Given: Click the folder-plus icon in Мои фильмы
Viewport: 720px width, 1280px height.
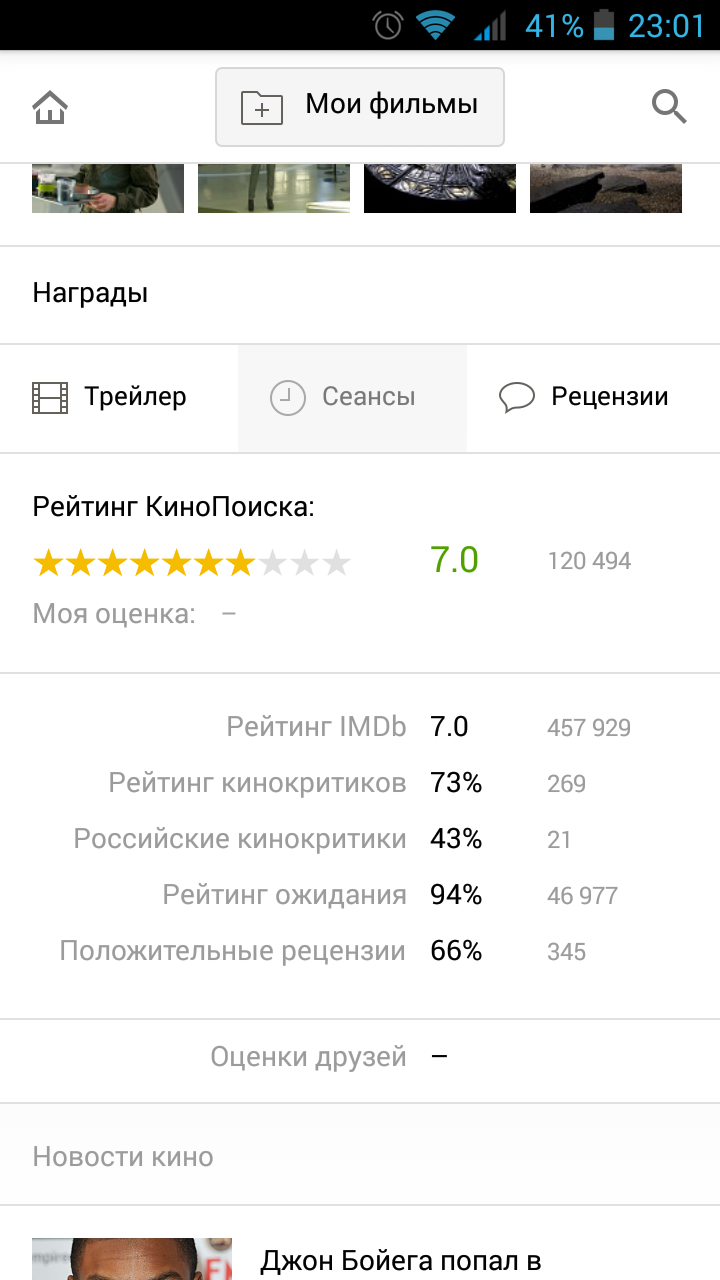Looking at the screenshot, I should (x=262, y=107).
